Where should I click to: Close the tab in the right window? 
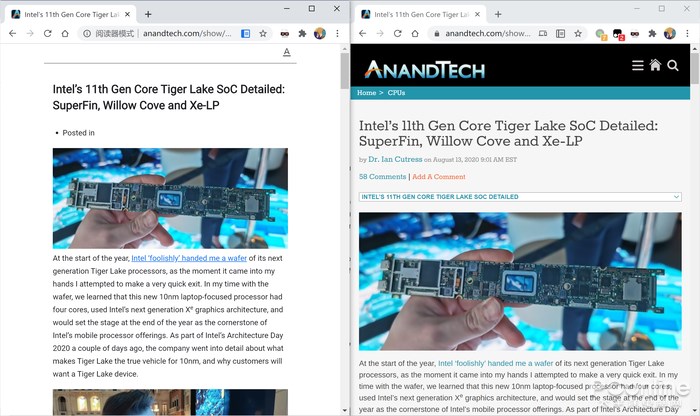477,14
